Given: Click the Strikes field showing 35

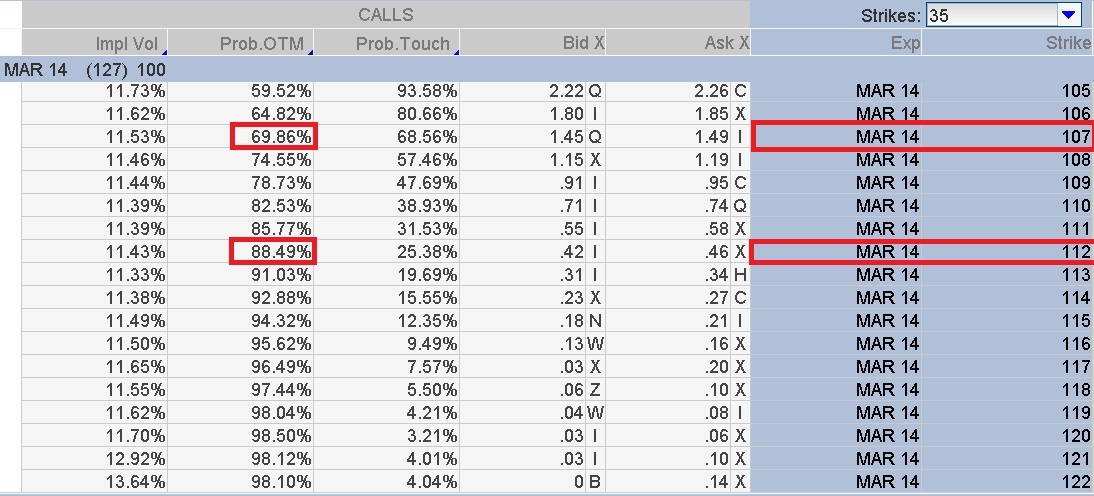Looking at the screenshot, I should pos(1002,15).
